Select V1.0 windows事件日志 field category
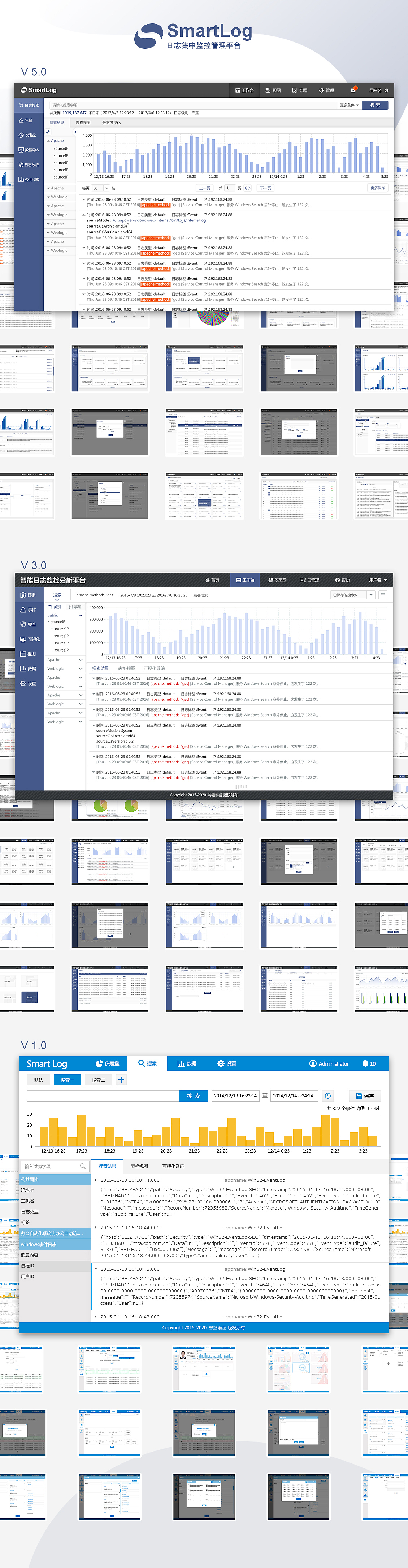The width and height of the screenshot is (408, 1568). (56, 1244)
